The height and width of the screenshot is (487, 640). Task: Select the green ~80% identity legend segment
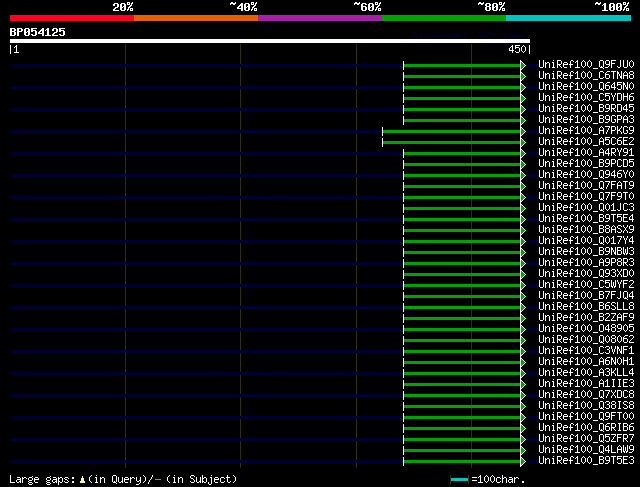tap(444, 18)
